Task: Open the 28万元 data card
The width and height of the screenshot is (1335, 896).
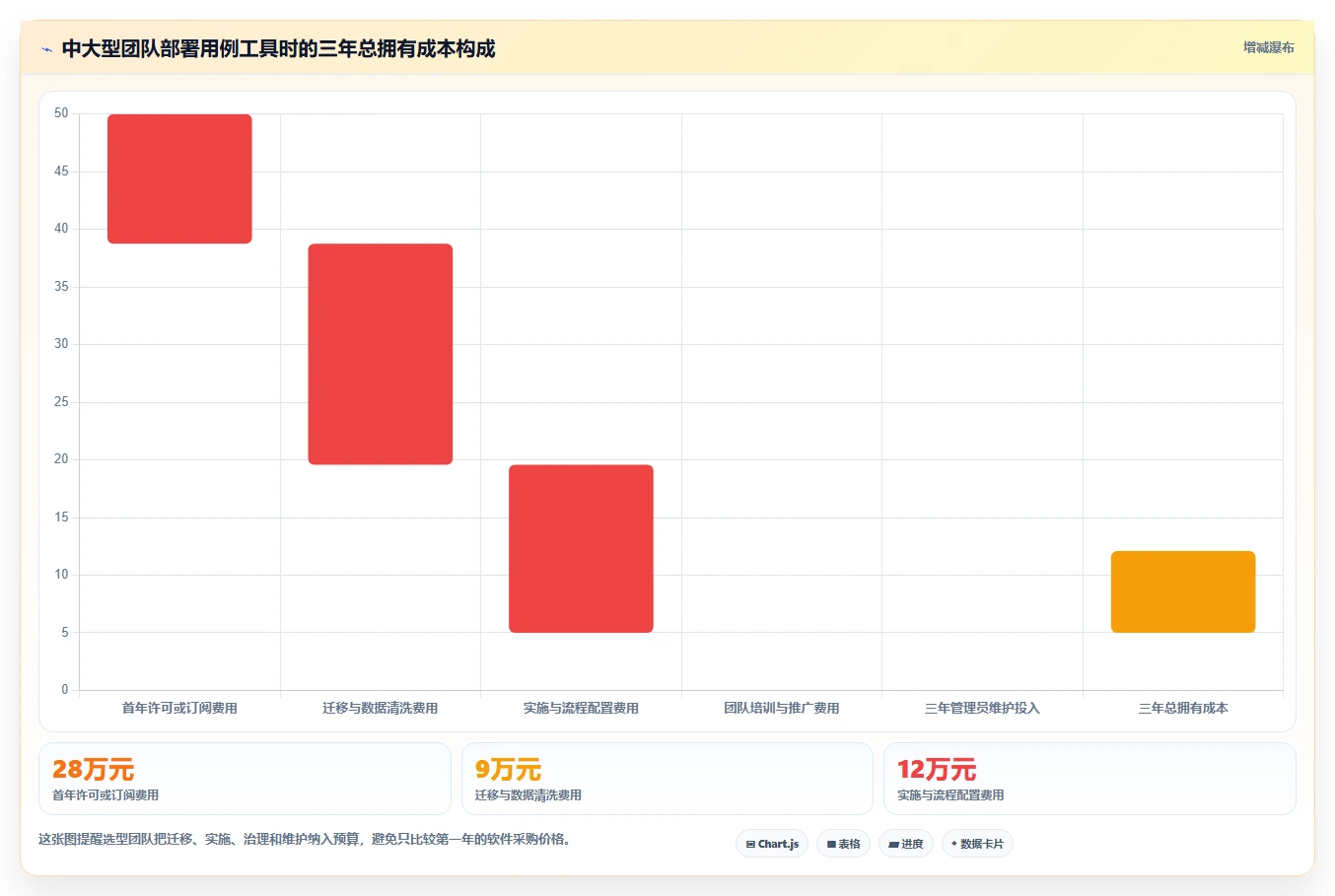Action: coord(245,779)
